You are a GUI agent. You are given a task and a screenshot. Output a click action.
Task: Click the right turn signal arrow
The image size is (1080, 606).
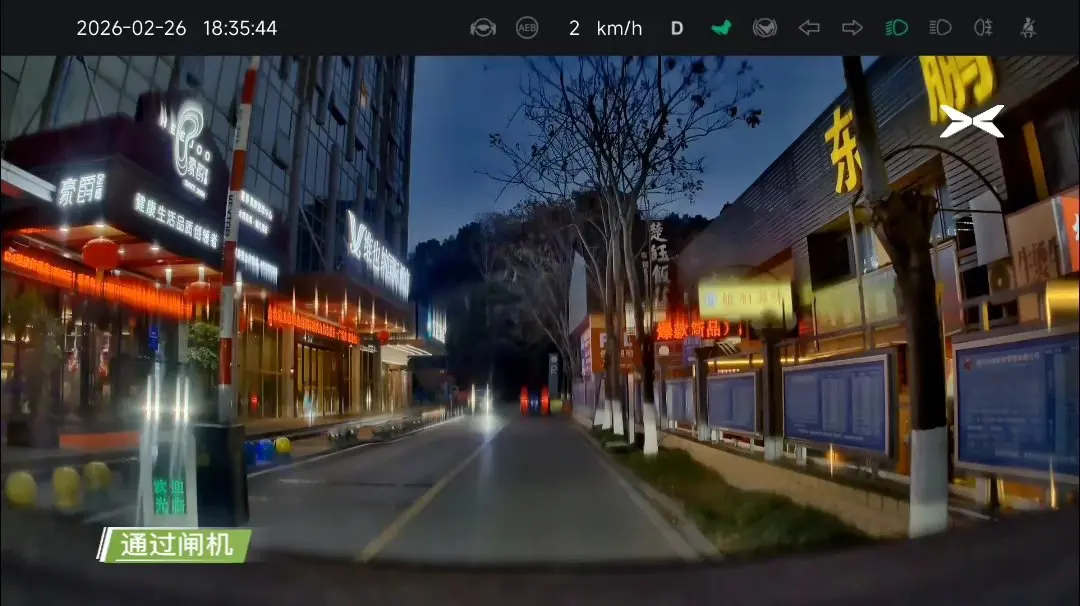(x=852, y=28)
